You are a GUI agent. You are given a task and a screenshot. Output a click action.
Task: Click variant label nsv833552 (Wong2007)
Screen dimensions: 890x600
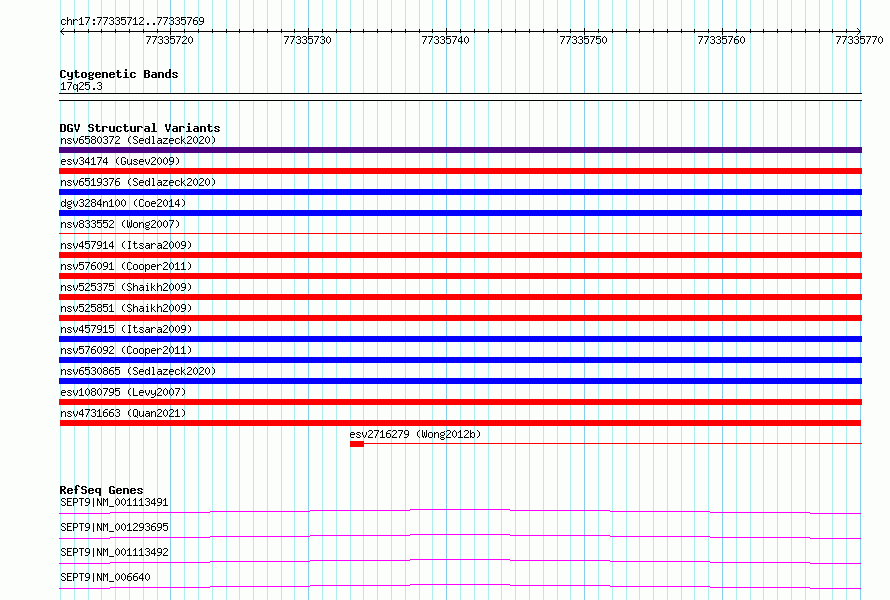pos(120,224)
